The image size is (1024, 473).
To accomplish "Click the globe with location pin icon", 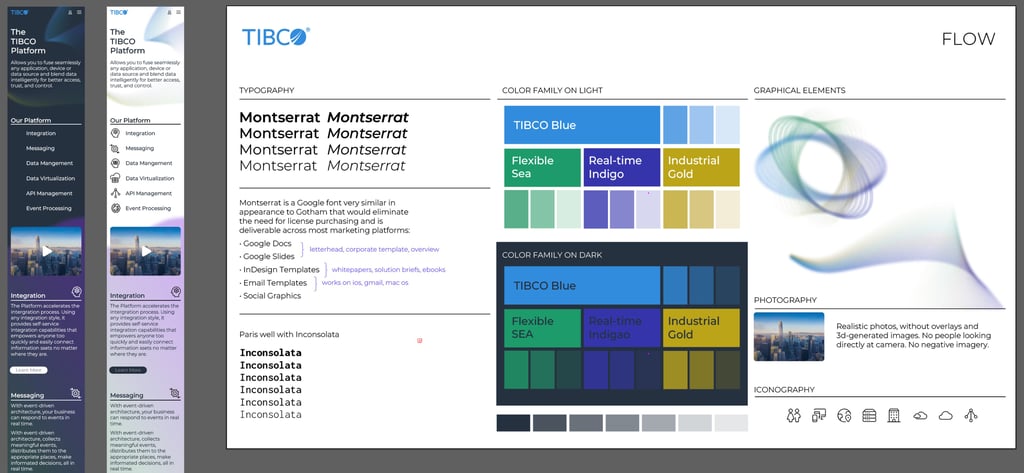I will (x=844, y=415).
